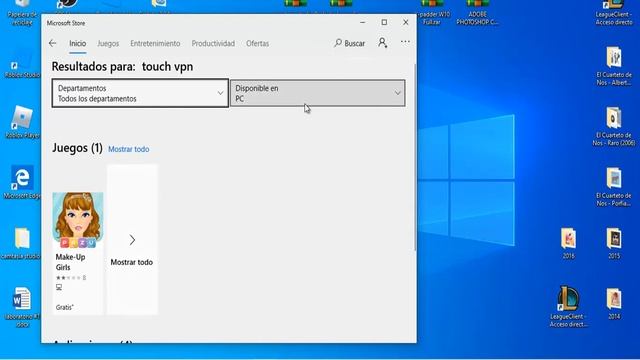This screenshot has height=360, width=640.
Task: Open the Make-Up Girls game thumbnail
Action: pyautogui.click(x=78, y=220)
